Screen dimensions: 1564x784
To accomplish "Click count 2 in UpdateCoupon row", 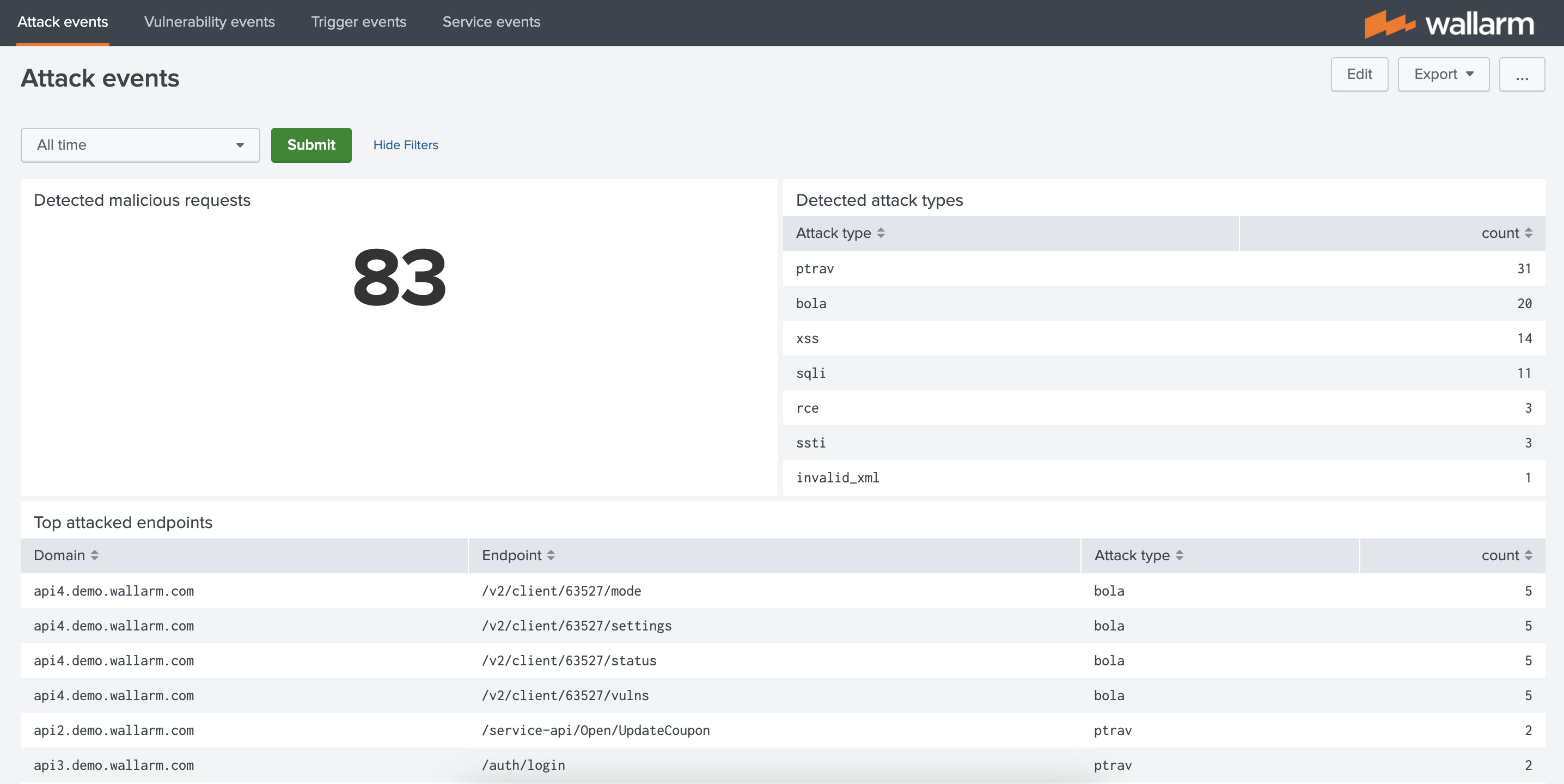I will click(x=1528, y=731).
